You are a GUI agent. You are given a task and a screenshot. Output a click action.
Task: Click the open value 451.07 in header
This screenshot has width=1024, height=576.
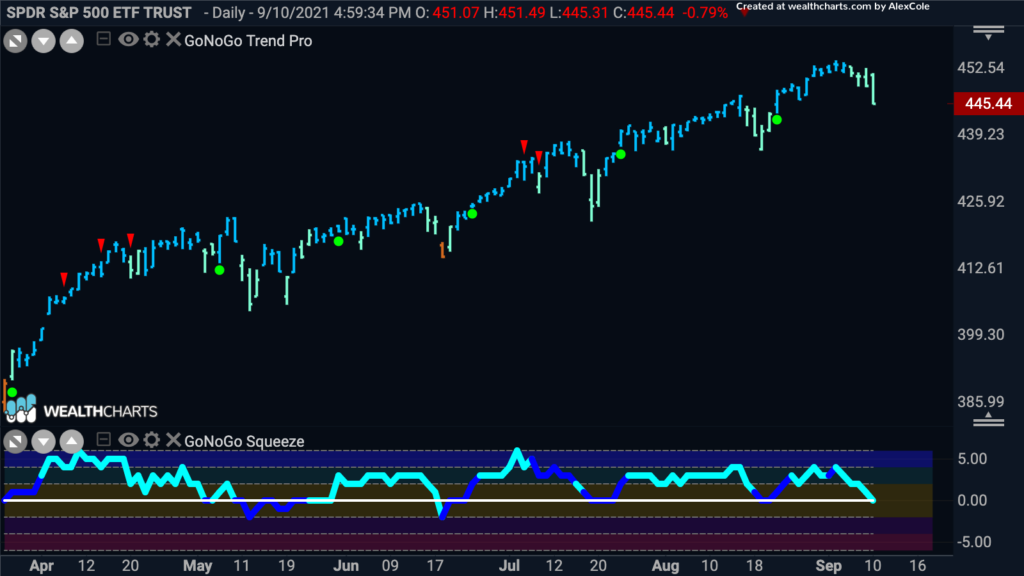(x=456, y=12)
